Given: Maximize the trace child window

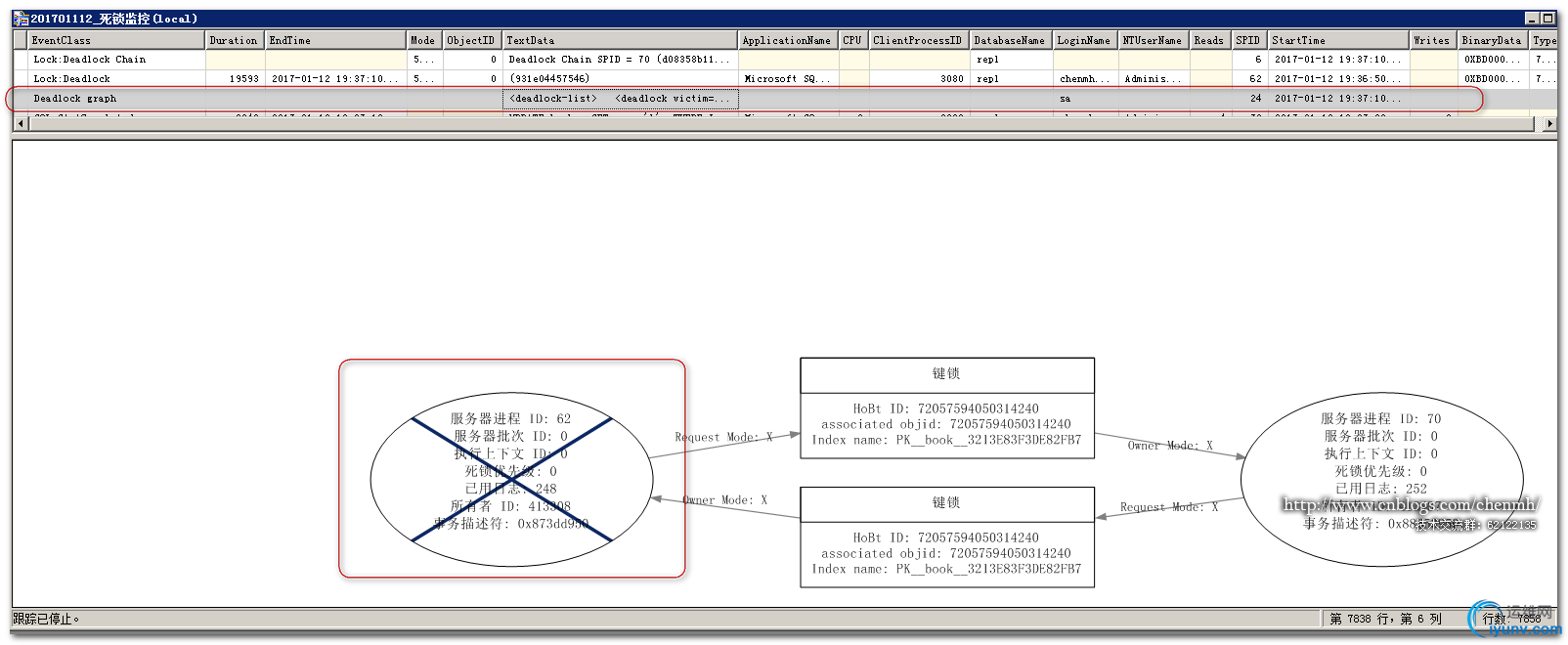Looking at the screenshot, I should pos(1547,18).
